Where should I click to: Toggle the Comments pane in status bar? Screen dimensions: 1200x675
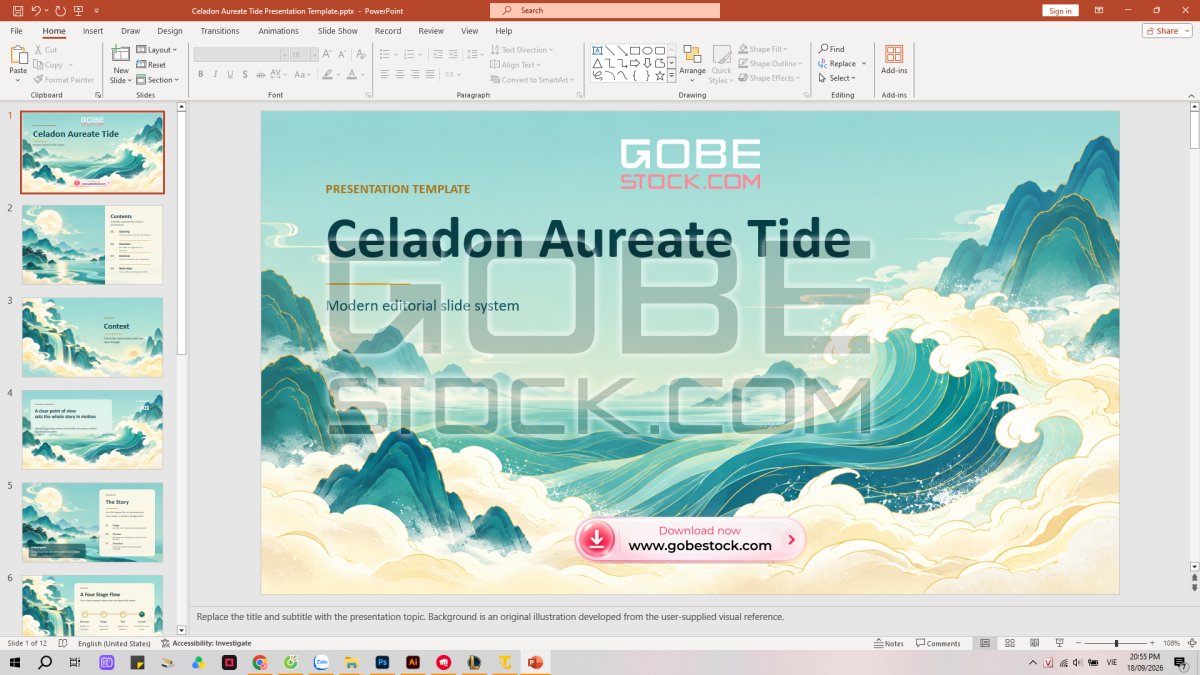tap(938, 643)
